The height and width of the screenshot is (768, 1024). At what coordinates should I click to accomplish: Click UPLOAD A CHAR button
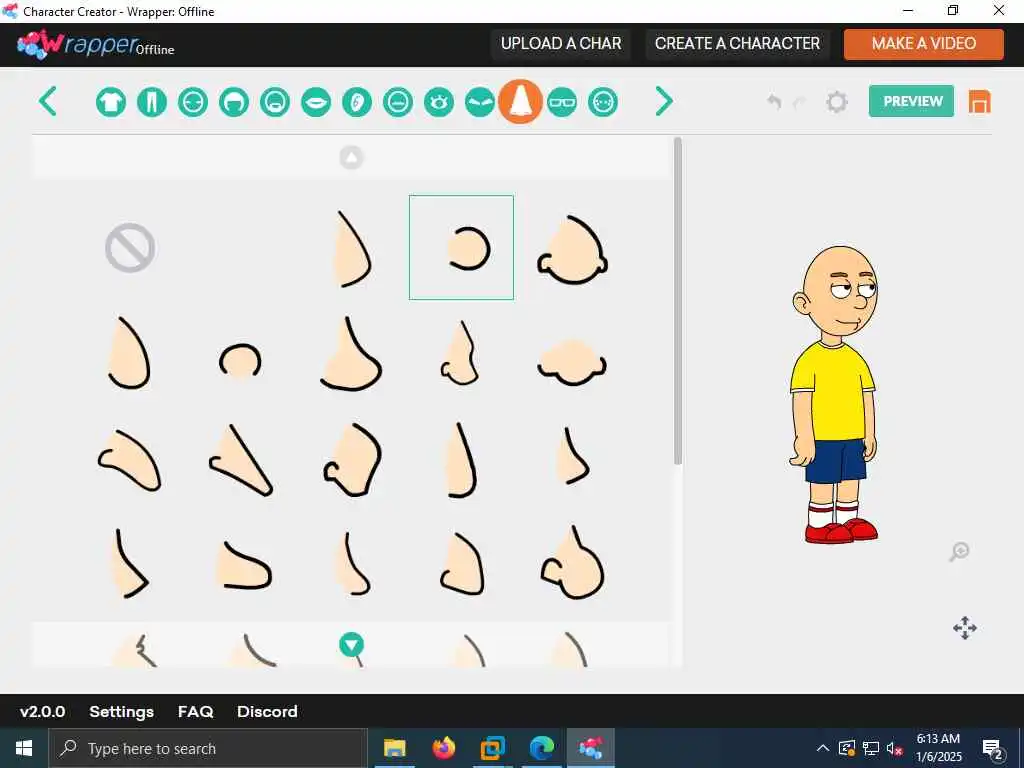(561, 44)
